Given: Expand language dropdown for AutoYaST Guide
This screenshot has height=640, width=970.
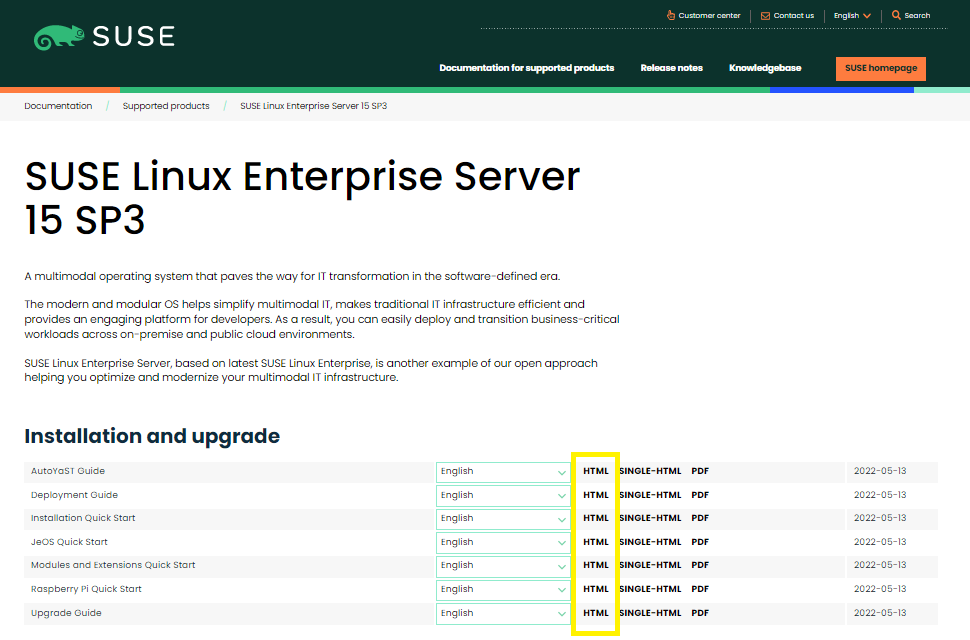Looking at the screenshot, I should pos(502,472).
